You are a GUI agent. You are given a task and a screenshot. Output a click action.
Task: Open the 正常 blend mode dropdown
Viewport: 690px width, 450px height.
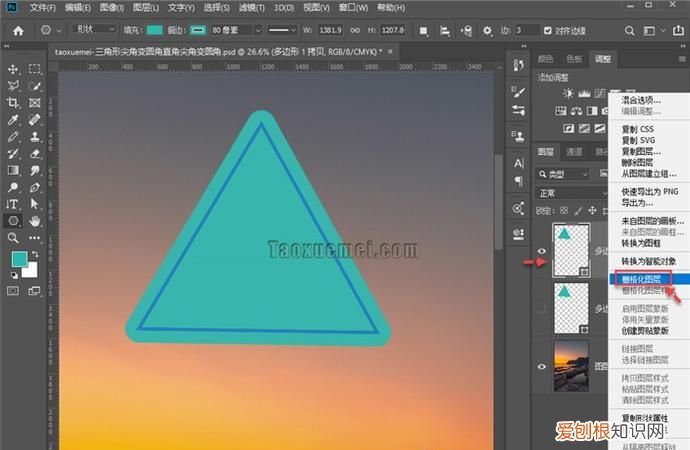[565, 193]
